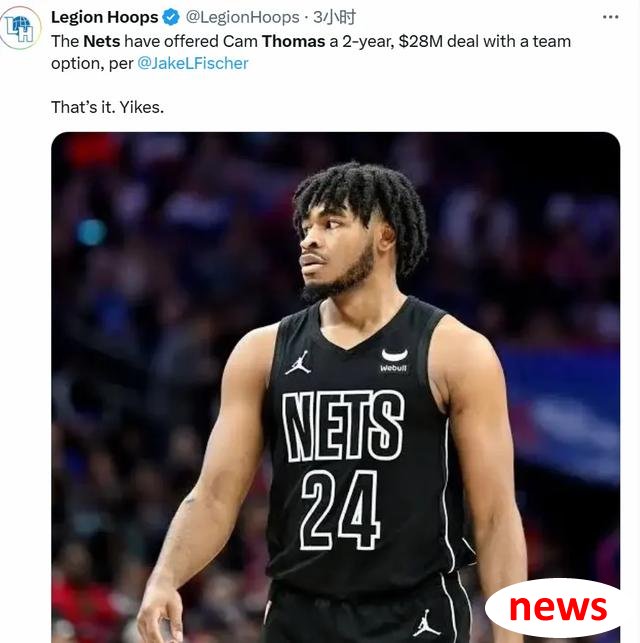This screenshot has width=640, height=643.
Task: Click the "That's it. Yikes." text
Action: [107, 107]
